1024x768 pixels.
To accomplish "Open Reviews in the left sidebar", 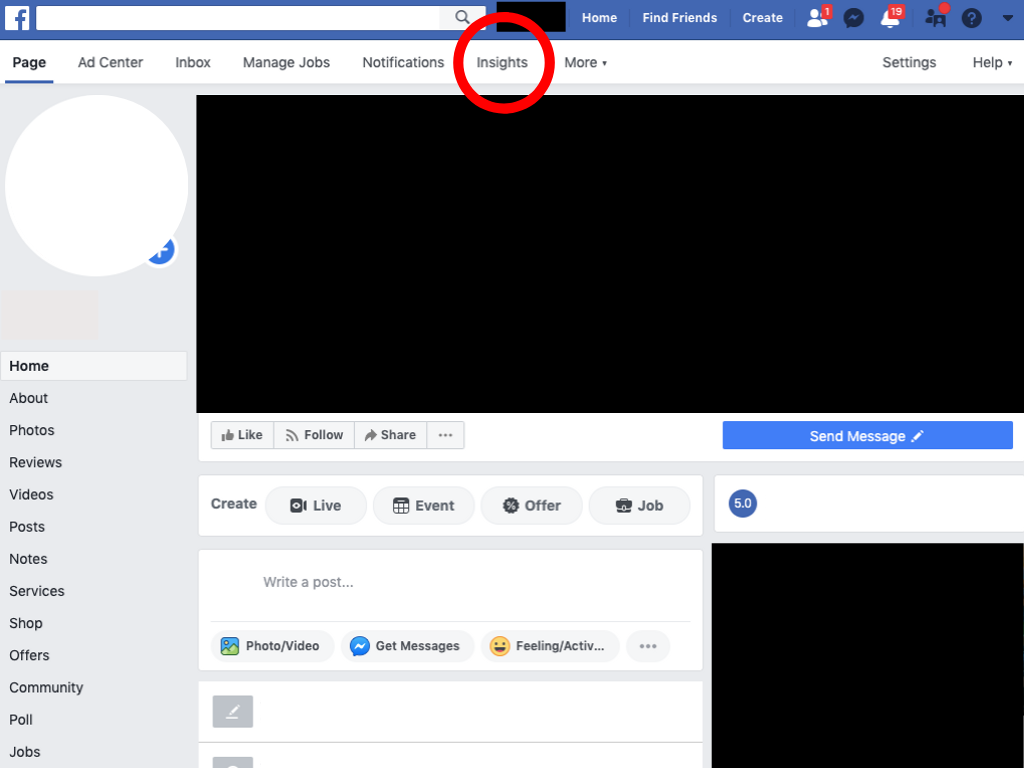I will [36, 462].
